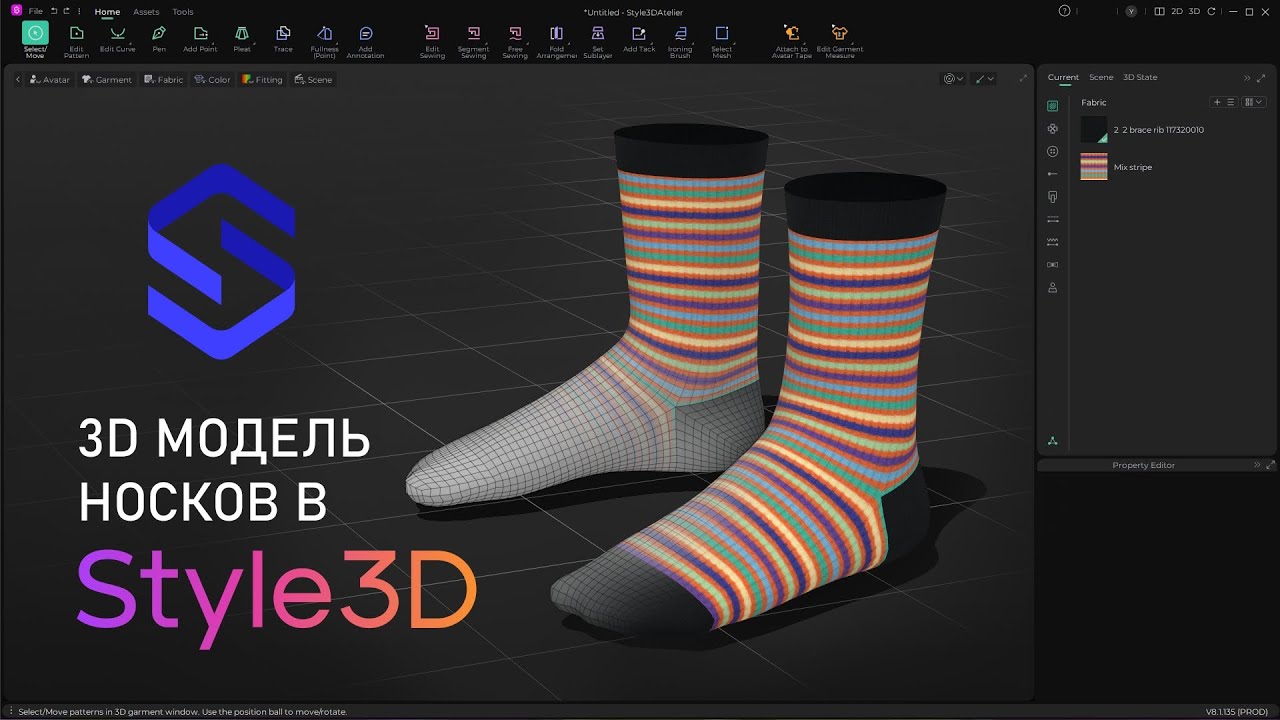Select the Select/Move tool
Screen dimensions: 1280x720
click(x=35, y=40)
